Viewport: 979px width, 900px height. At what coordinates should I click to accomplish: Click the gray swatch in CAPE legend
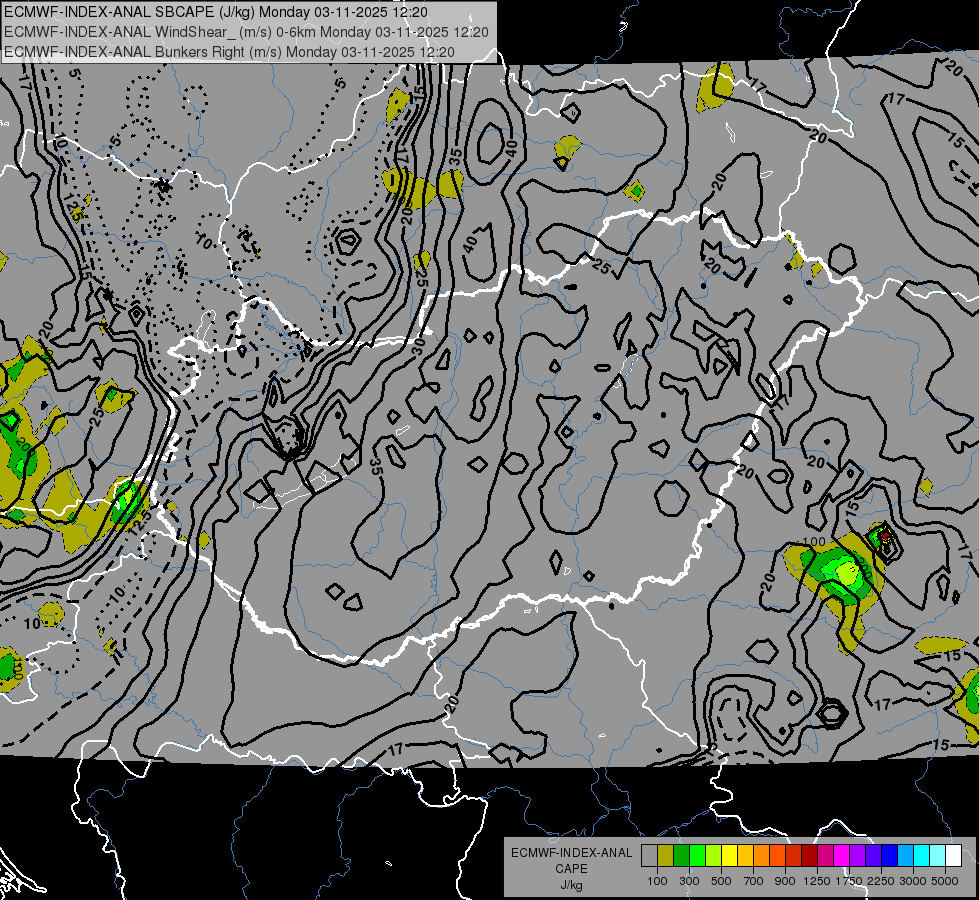point(649,855)
